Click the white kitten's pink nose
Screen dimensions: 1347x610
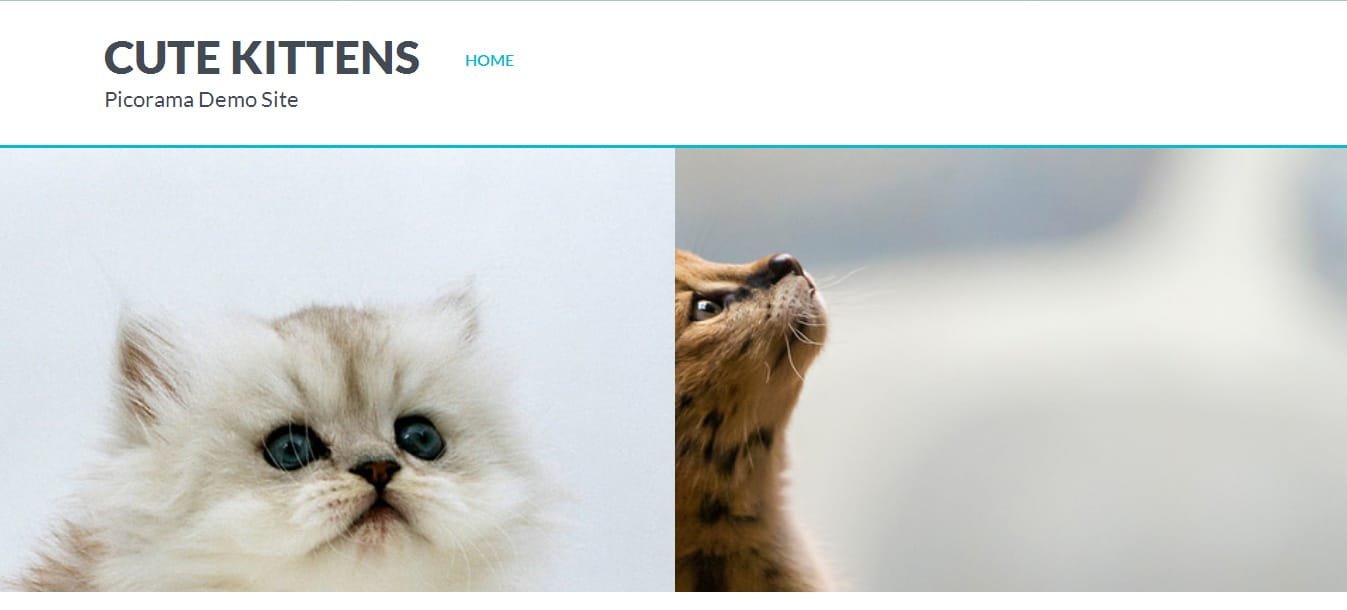coord(377,471)
